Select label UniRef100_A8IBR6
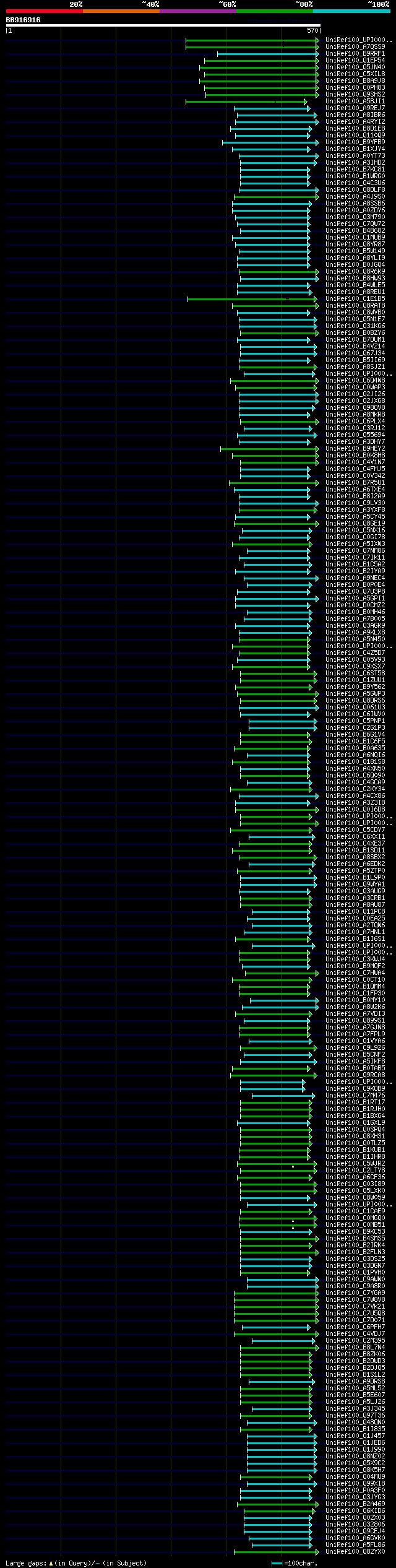Image resolution: width=396 pixels, height=1568 pixels. click(355, 115)
